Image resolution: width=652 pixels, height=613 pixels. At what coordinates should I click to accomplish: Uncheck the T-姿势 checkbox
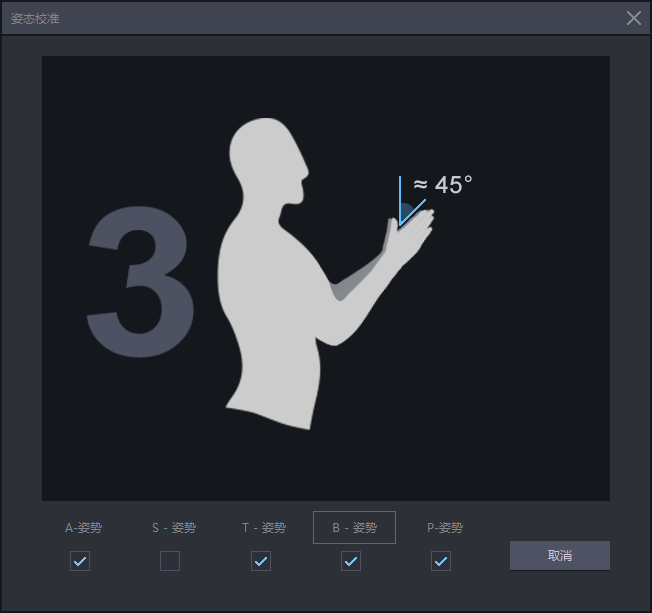260,561
